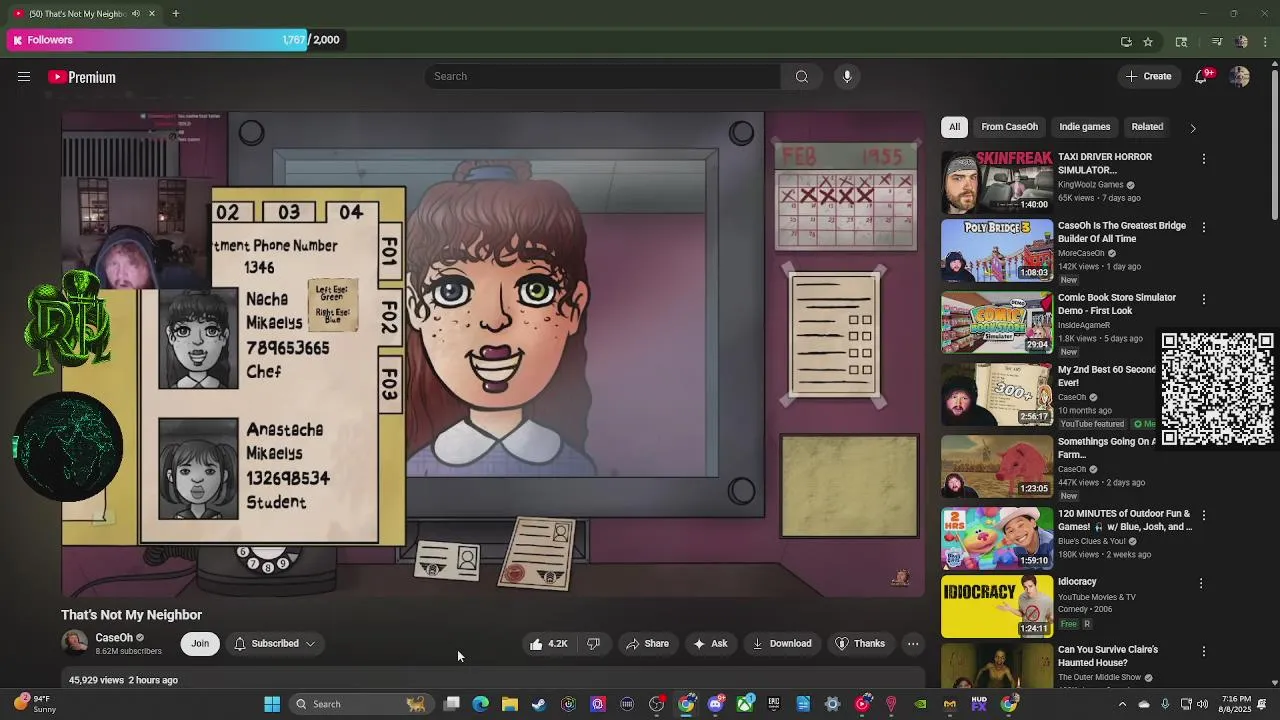
Task: Launch Microsoft Edge from taskbar
Action: click(481, 704)
